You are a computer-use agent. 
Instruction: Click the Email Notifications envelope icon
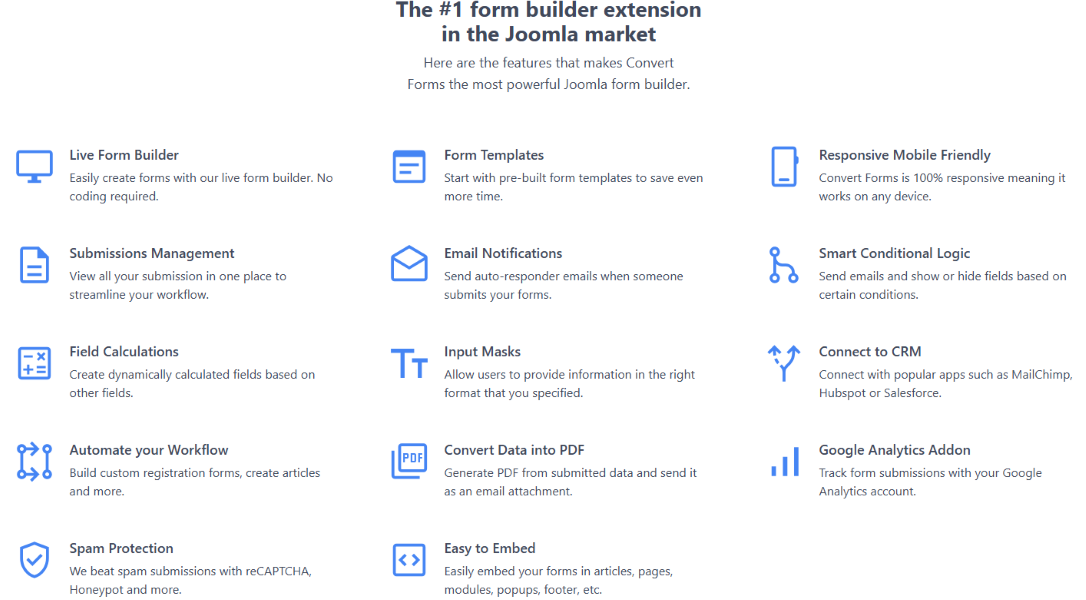[x=409, y=265]
